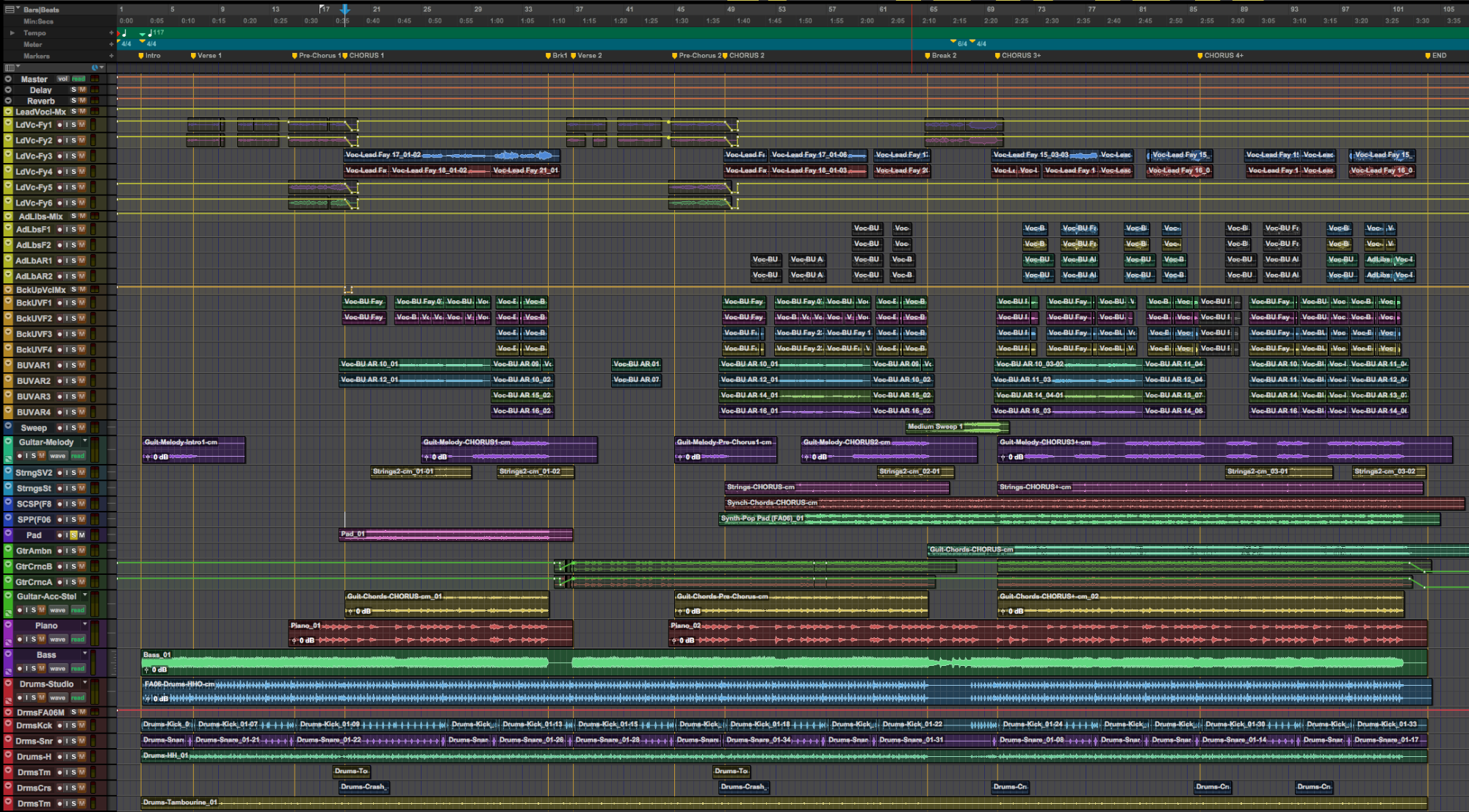Expand the Tempo ruler disclosure triangle
Viewport: 1469px width, 812px height.
(x=12, y=33)
